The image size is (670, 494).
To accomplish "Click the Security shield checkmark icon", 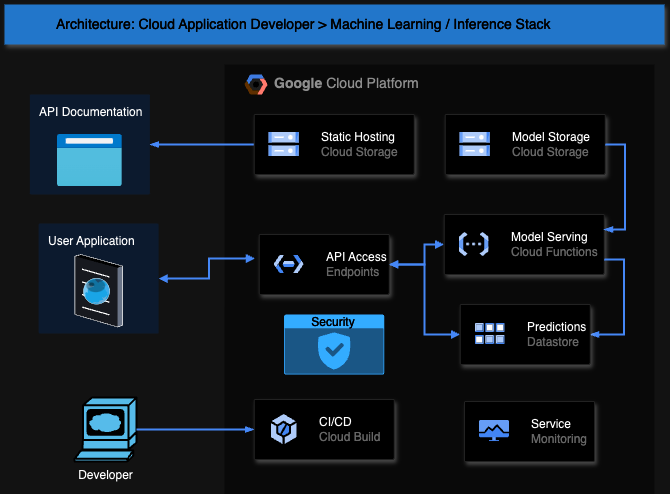I will point(334,351).
